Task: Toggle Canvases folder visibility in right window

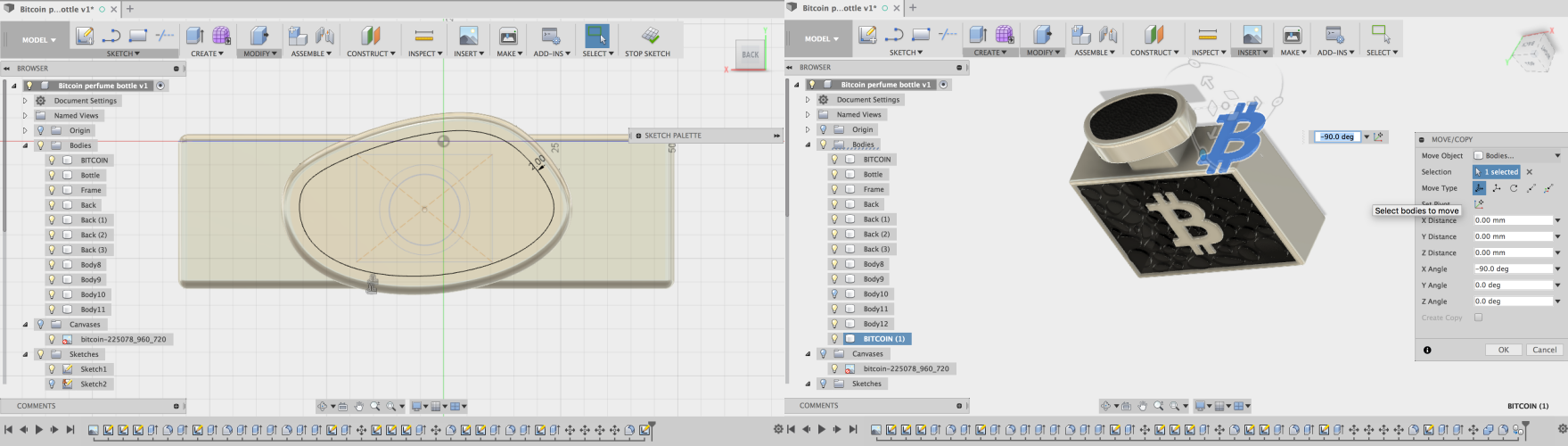Action: pos(824,353)
